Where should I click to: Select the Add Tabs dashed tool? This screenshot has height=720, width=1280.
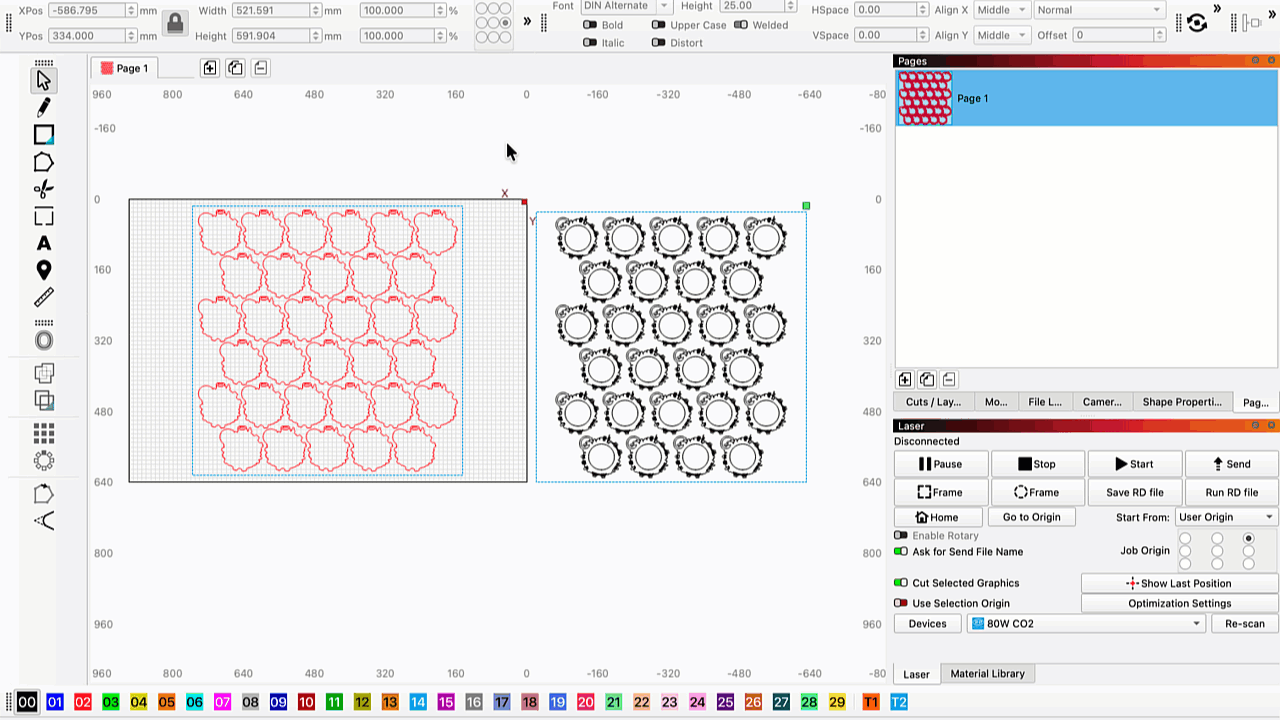click(43, 217)
